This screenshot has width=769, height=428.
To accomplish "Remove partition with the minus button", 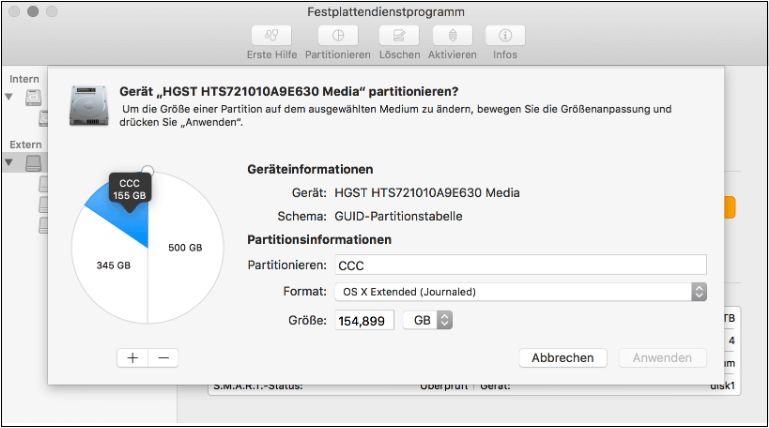I will 163,358.
